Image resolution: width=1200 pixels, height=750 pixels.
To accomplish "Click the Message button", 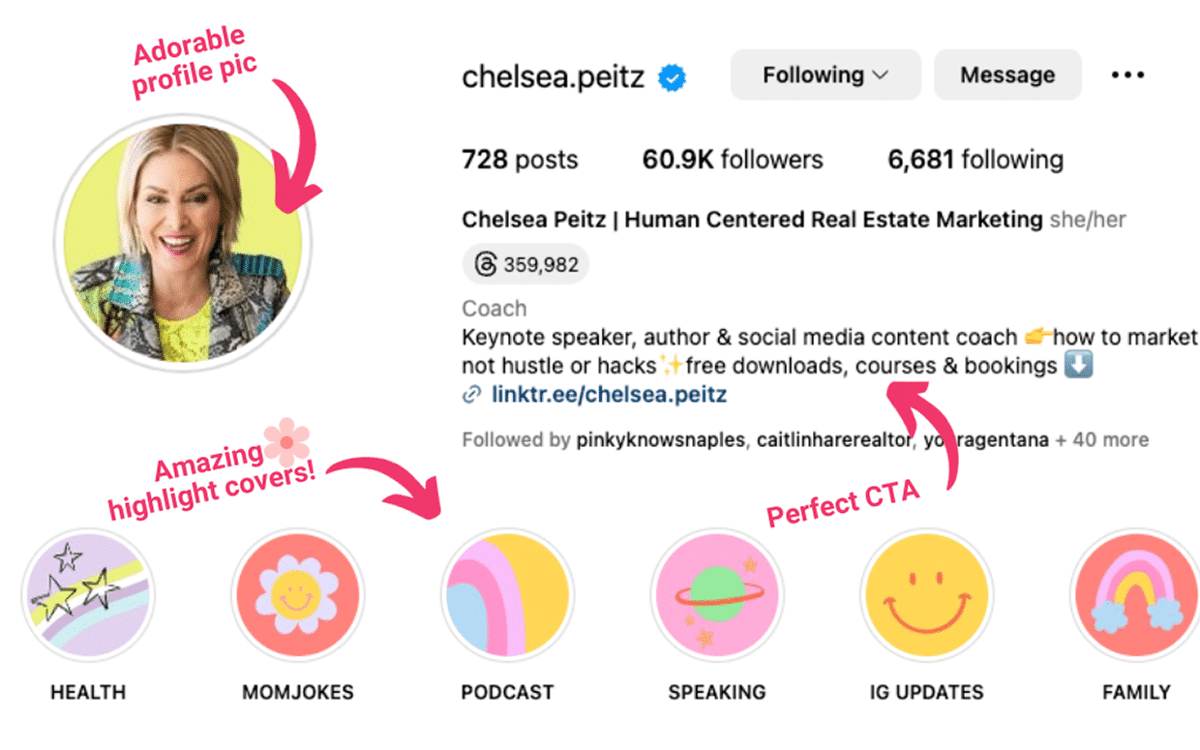I will (1007, 74).
